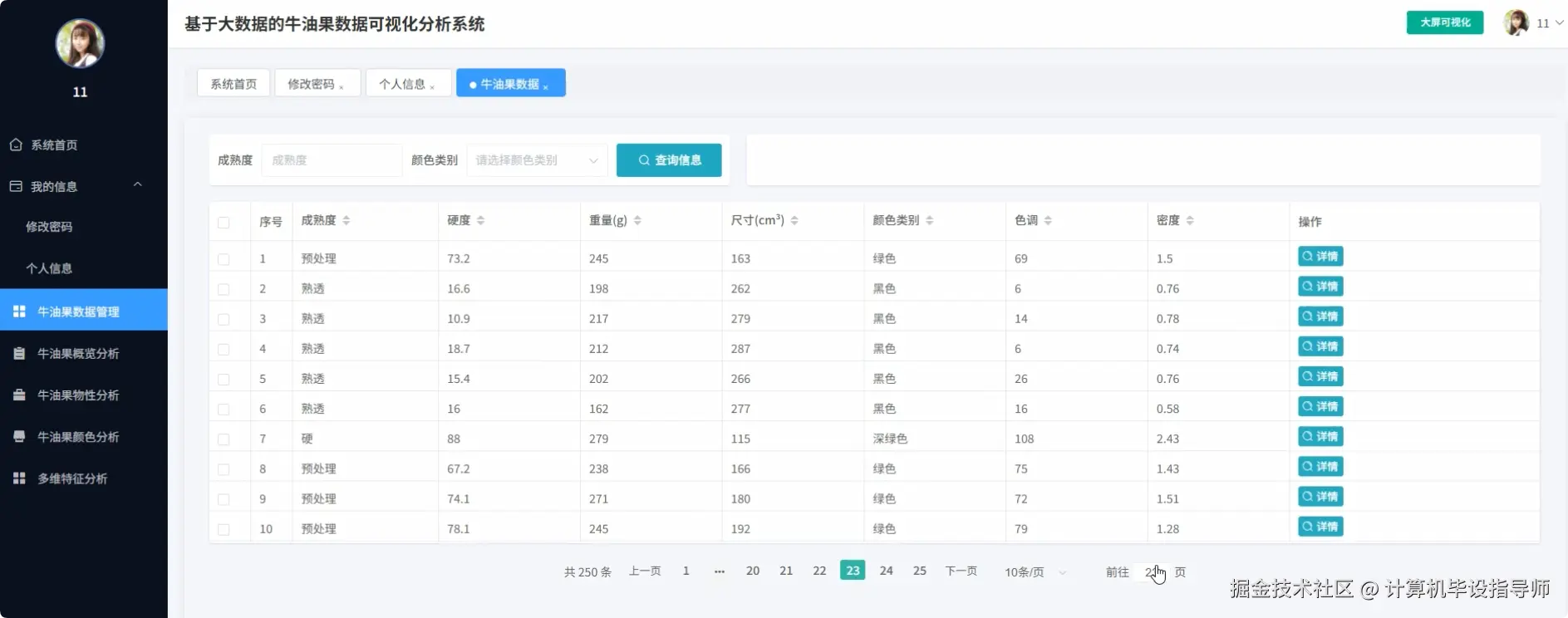Switch to the 系统首页 tab
1568x618 pixels.
tap(233, 83)
